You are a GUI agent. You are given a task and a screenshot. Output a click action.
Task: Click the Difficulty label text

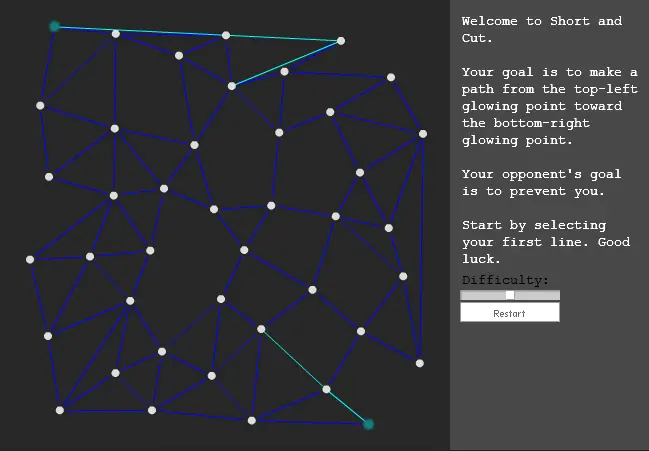(x=505, y=280)
